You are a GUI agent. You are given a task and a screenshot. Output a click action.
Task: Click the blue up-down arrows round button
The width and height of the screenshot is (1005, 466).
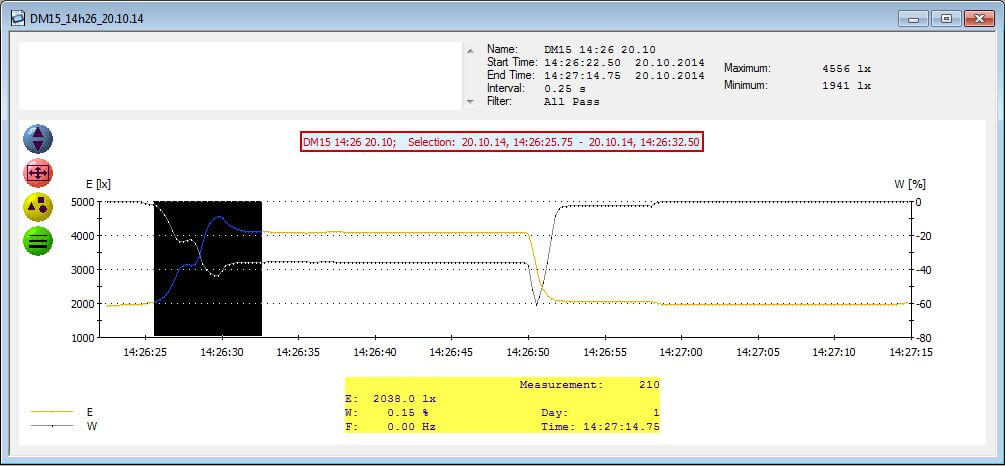coord(37,139)
